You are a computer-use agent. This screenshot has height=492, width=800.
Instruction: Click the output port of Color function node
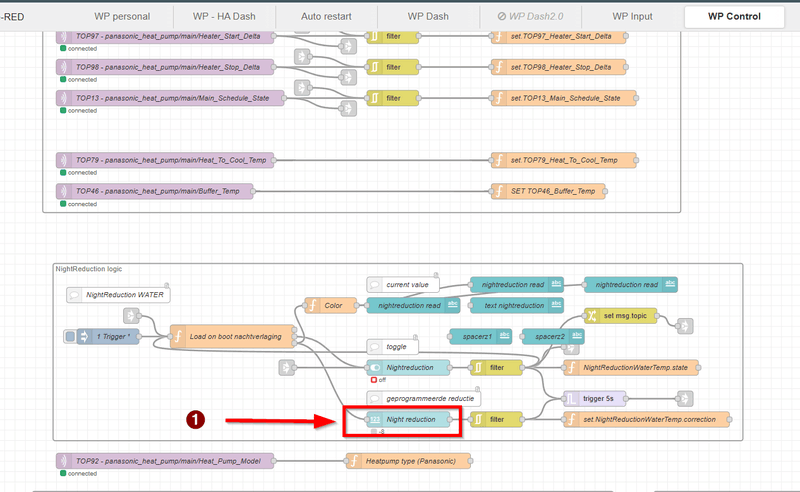(x=357, y=305)
